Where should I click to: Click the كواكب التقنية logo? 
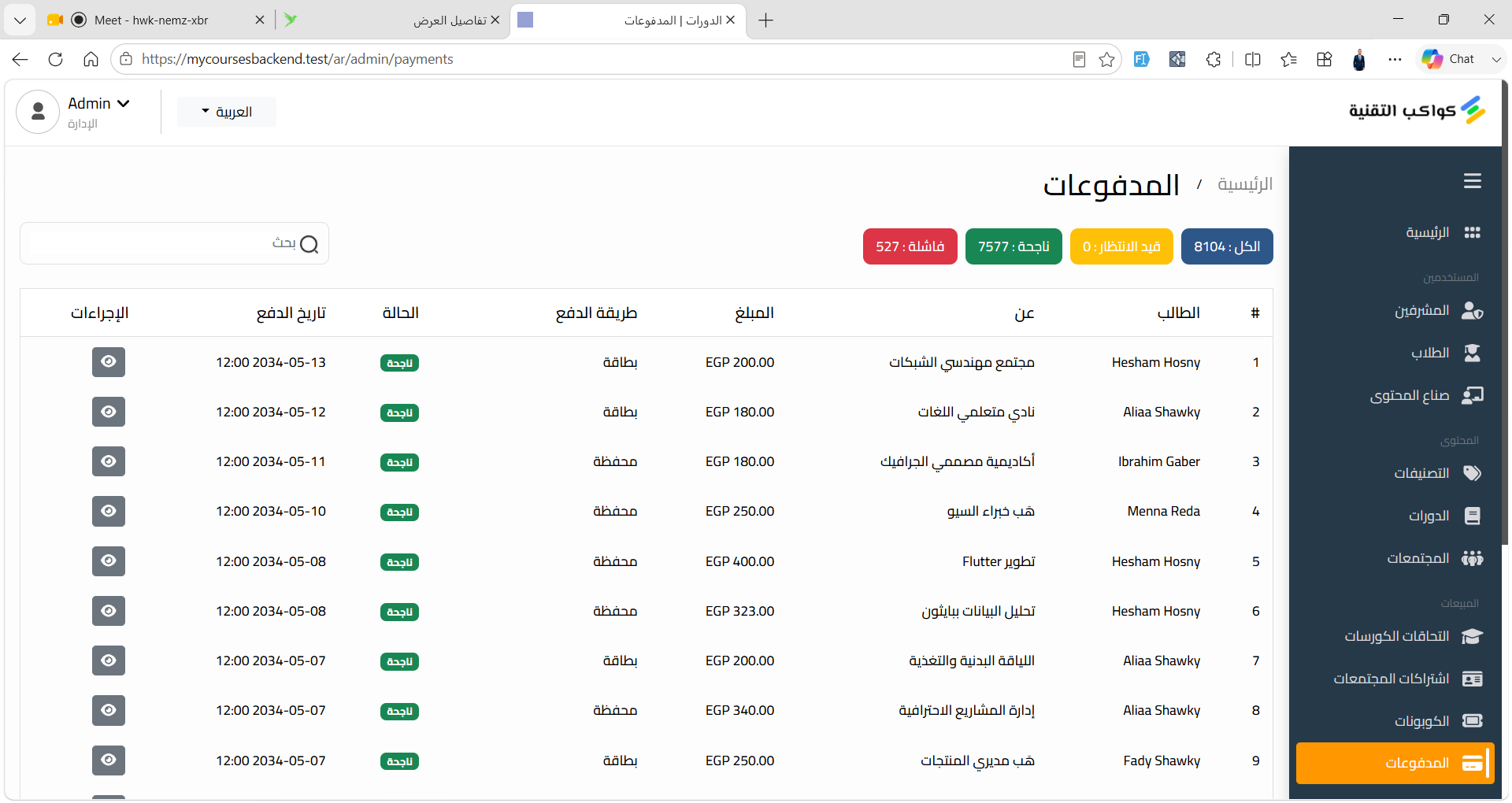pyautogui.click(x=1417, y=110)
